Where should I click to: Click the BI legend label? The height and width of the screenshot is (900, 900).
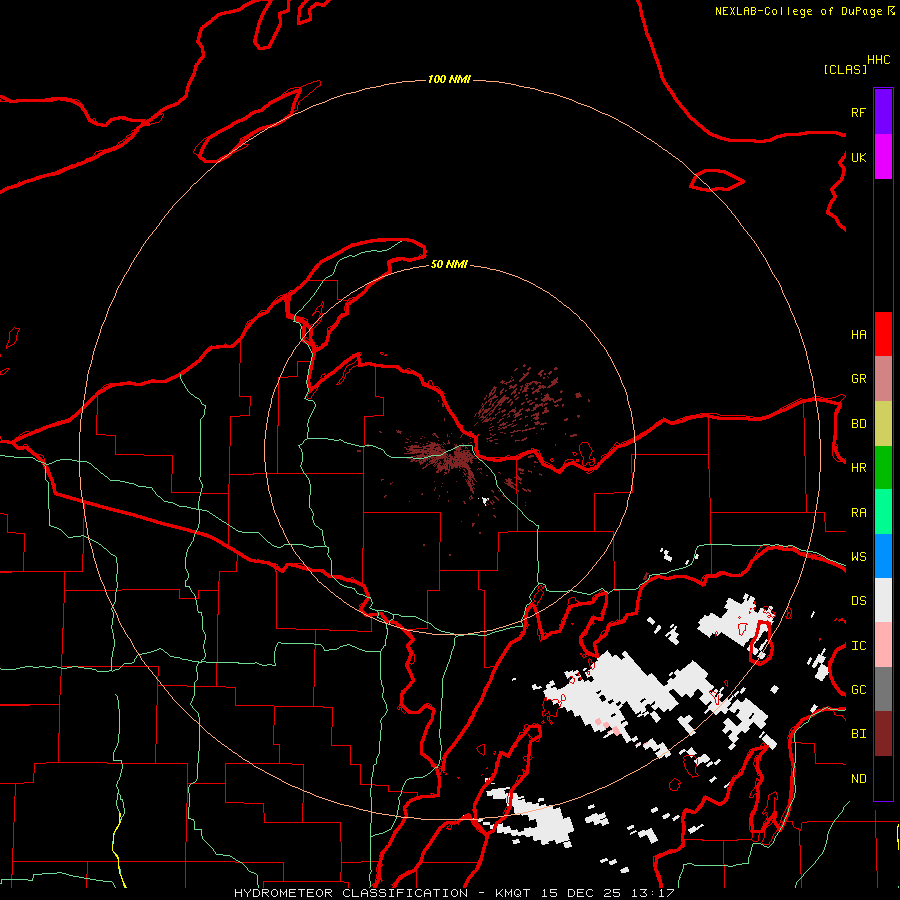pyautogui.click(x=858, y=734)
